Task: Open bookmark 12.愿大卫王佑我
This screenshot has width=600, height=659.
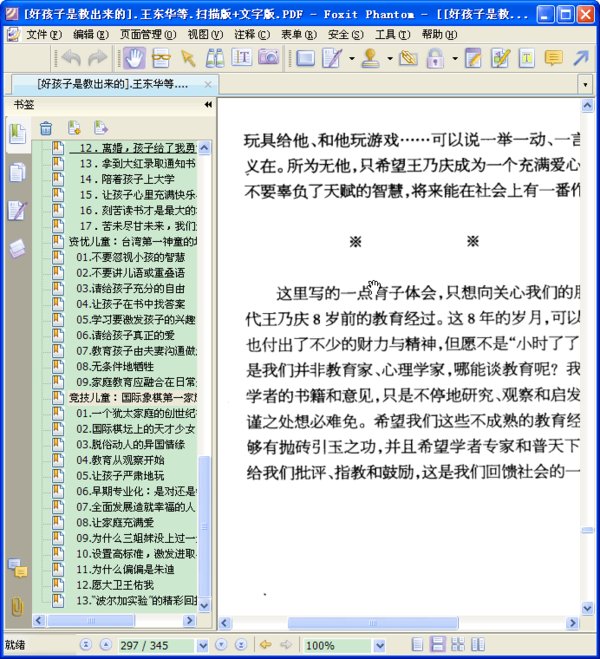Action: [x=115, y=585]
